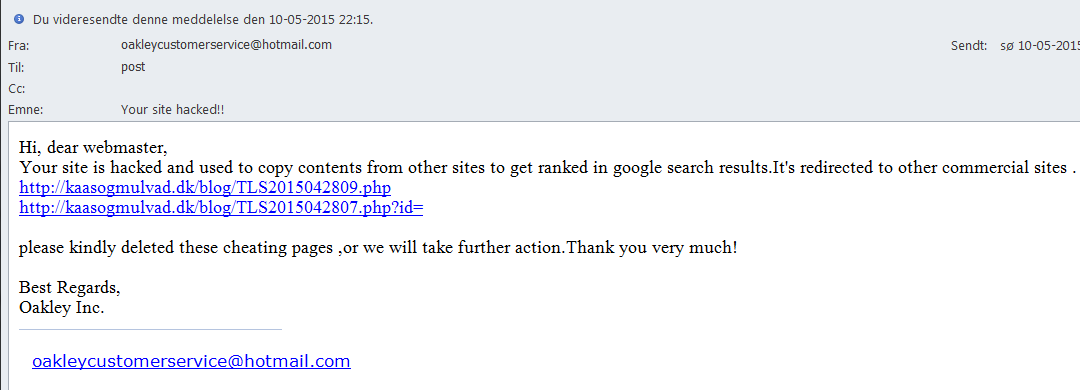This screenshot has width=1080, height=390.
Task: Click the 'Hi, dear webmaster,' greeting line
Action: coord(94,148)
